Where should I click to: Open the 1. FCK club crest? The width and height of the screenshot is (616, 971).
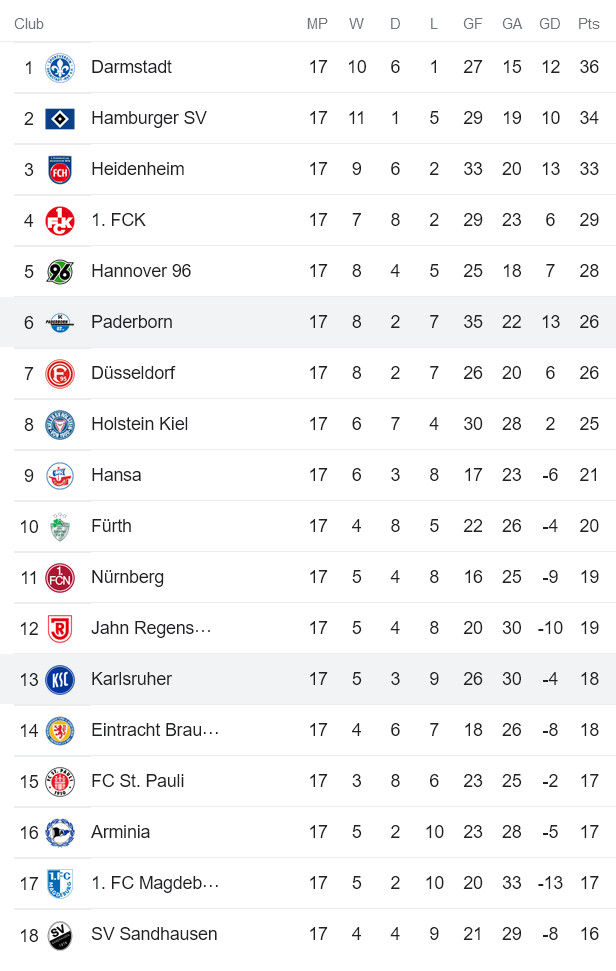click(59, 219)
